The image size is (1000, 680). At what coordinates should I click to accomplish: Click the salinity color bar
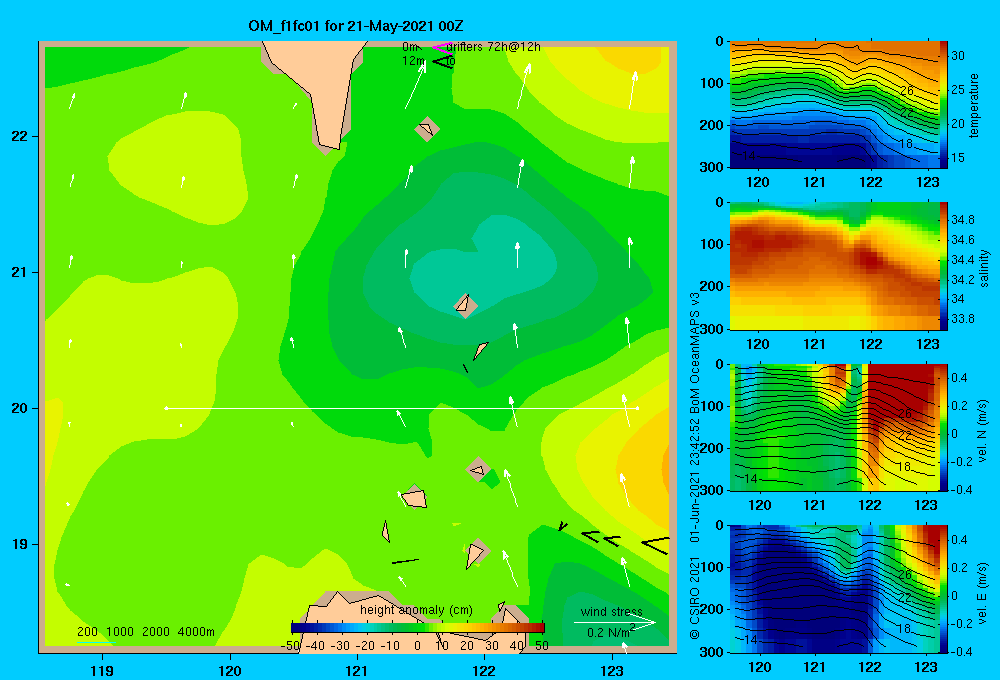click(x=944, y=266)
